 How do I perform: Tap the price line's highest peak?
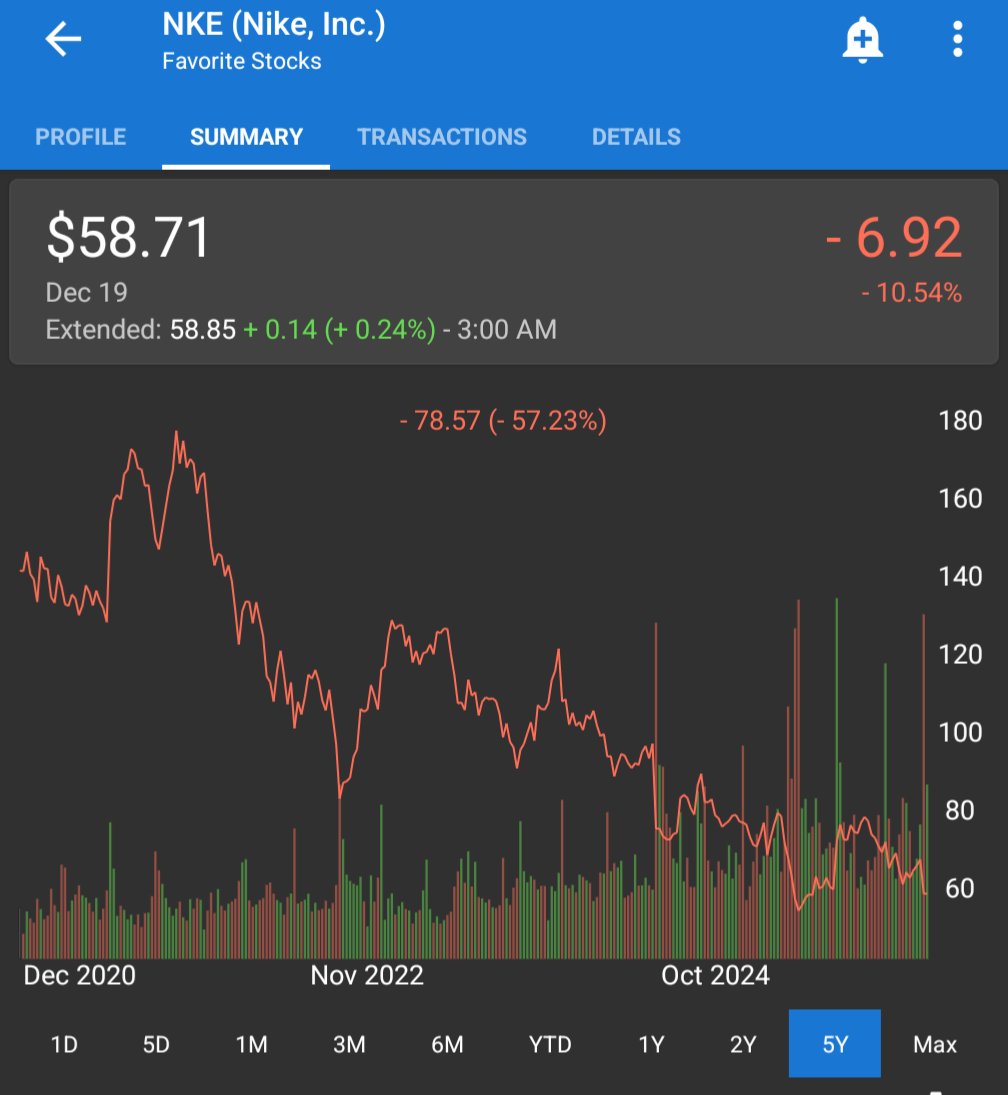(x=176, y=434)
